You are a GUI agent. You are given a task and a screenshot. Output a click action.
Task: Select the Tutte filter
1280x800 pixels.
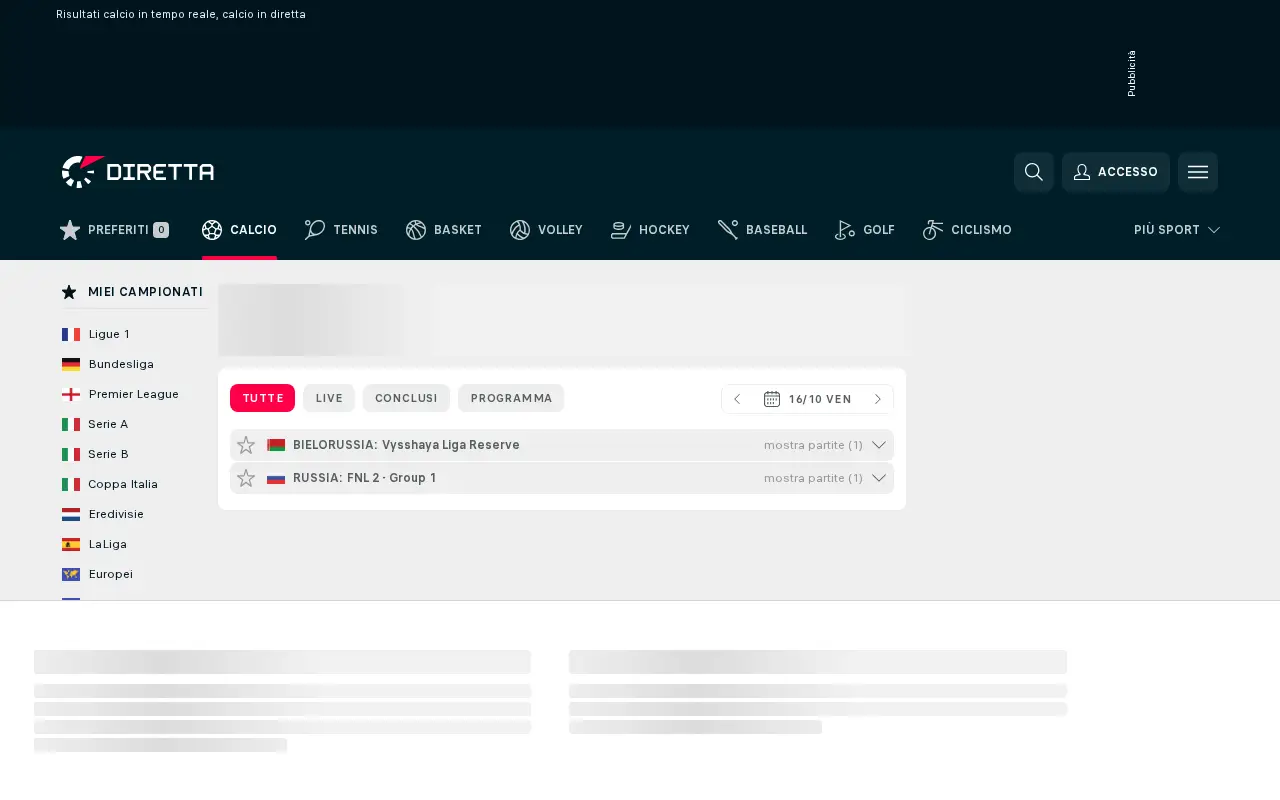(263, 398)
